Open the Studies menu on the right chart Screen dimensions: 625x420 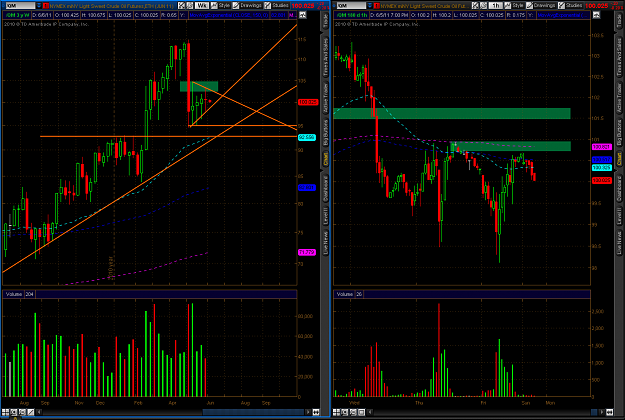[570, 6]
